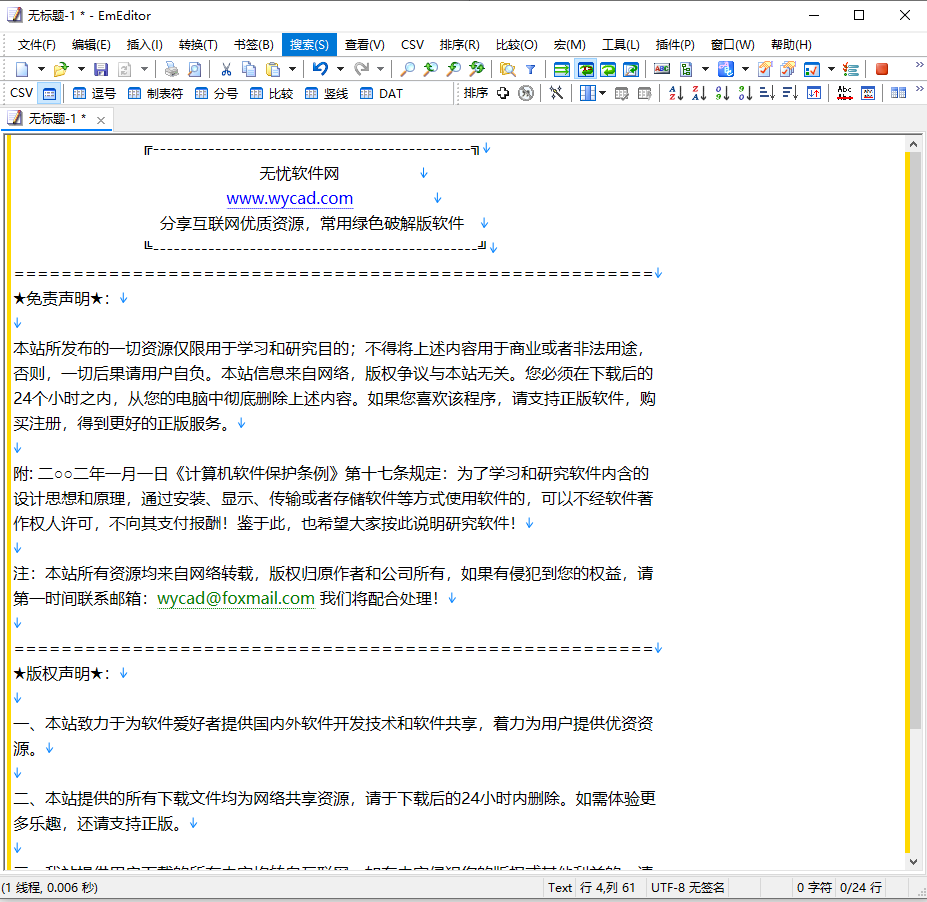
Task: Open the 搜索(S) menu
Action: click(x=308, y=44)
